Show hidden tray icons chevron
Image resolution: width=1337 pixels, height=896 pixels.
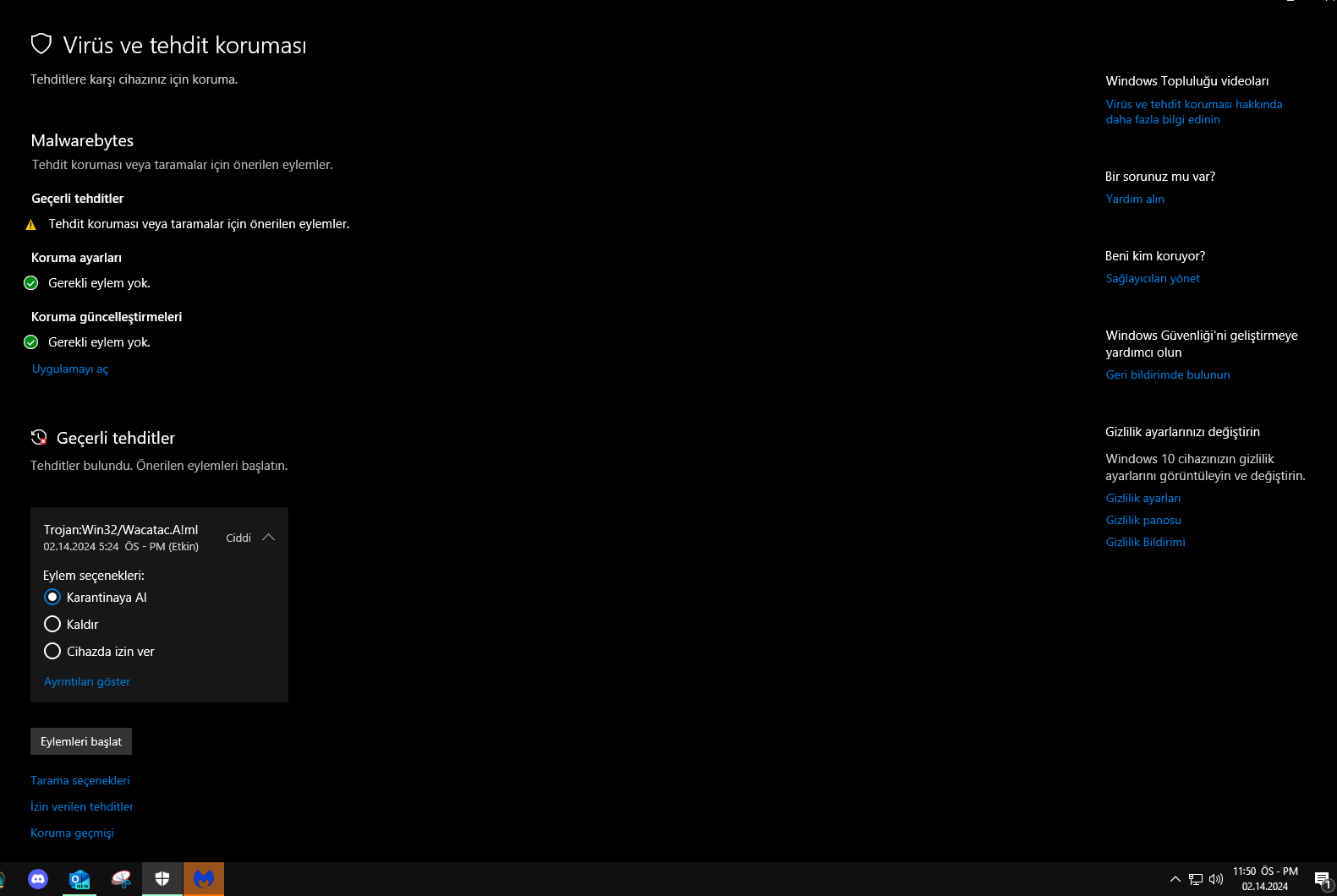click(x=1175, y=879)
